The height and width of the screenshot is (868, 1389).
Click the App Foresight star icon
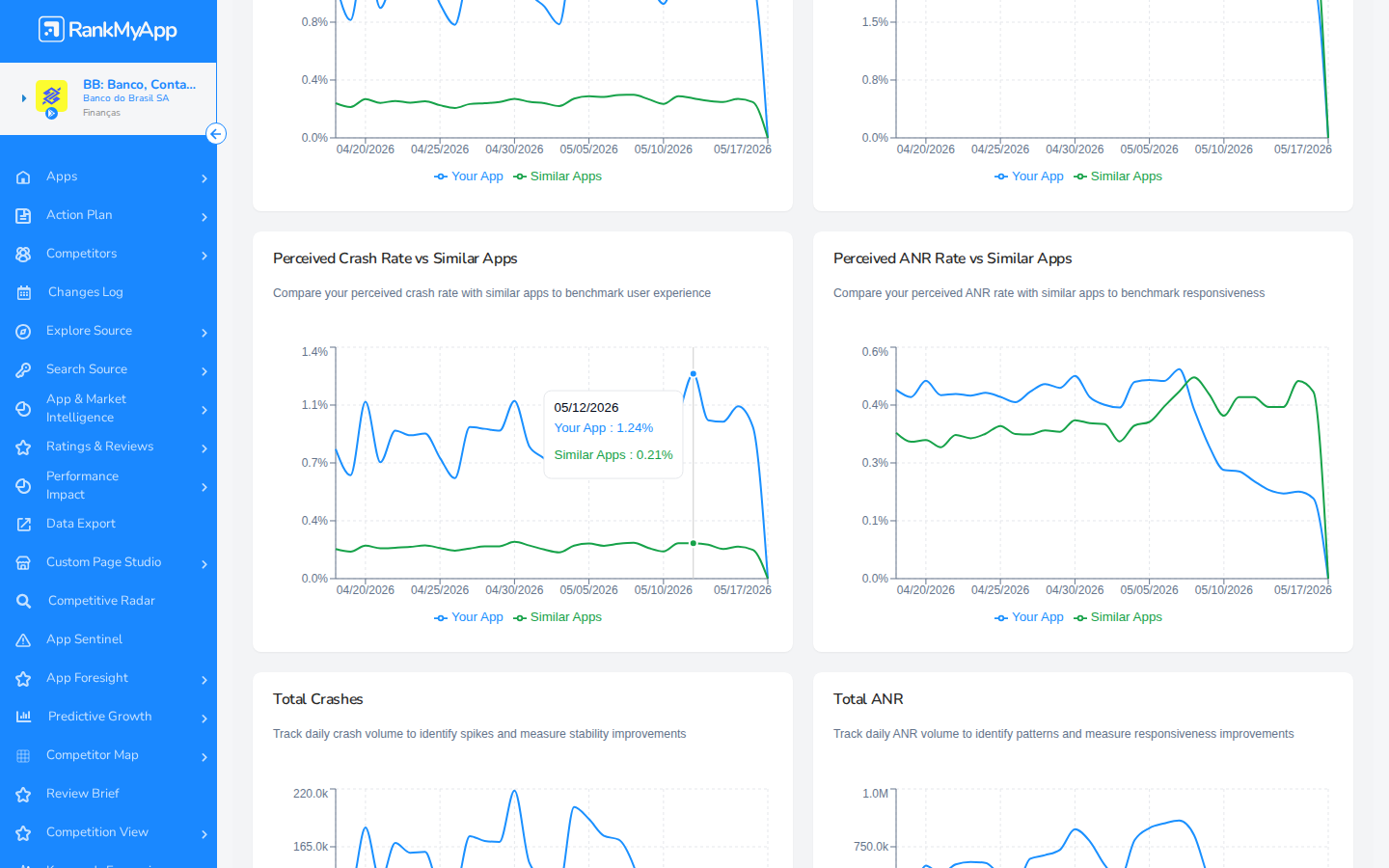[23, 679]
